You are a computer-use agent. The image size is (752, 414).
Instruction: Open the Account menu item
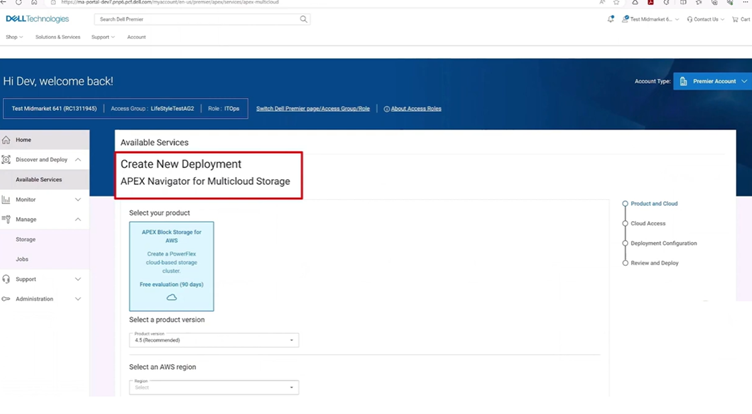point(136,37)
